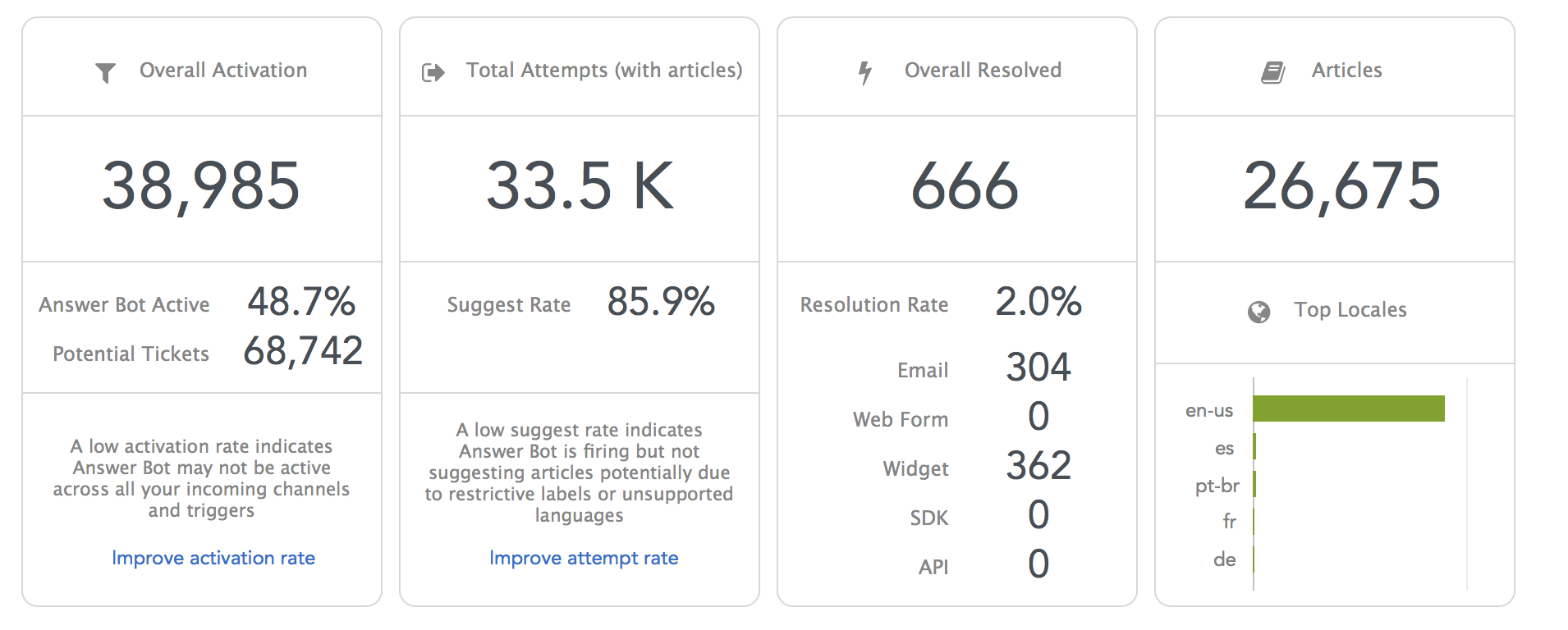Click the 666 resolved count
The width and height of the screenshot is (1568, 630).
965,186
